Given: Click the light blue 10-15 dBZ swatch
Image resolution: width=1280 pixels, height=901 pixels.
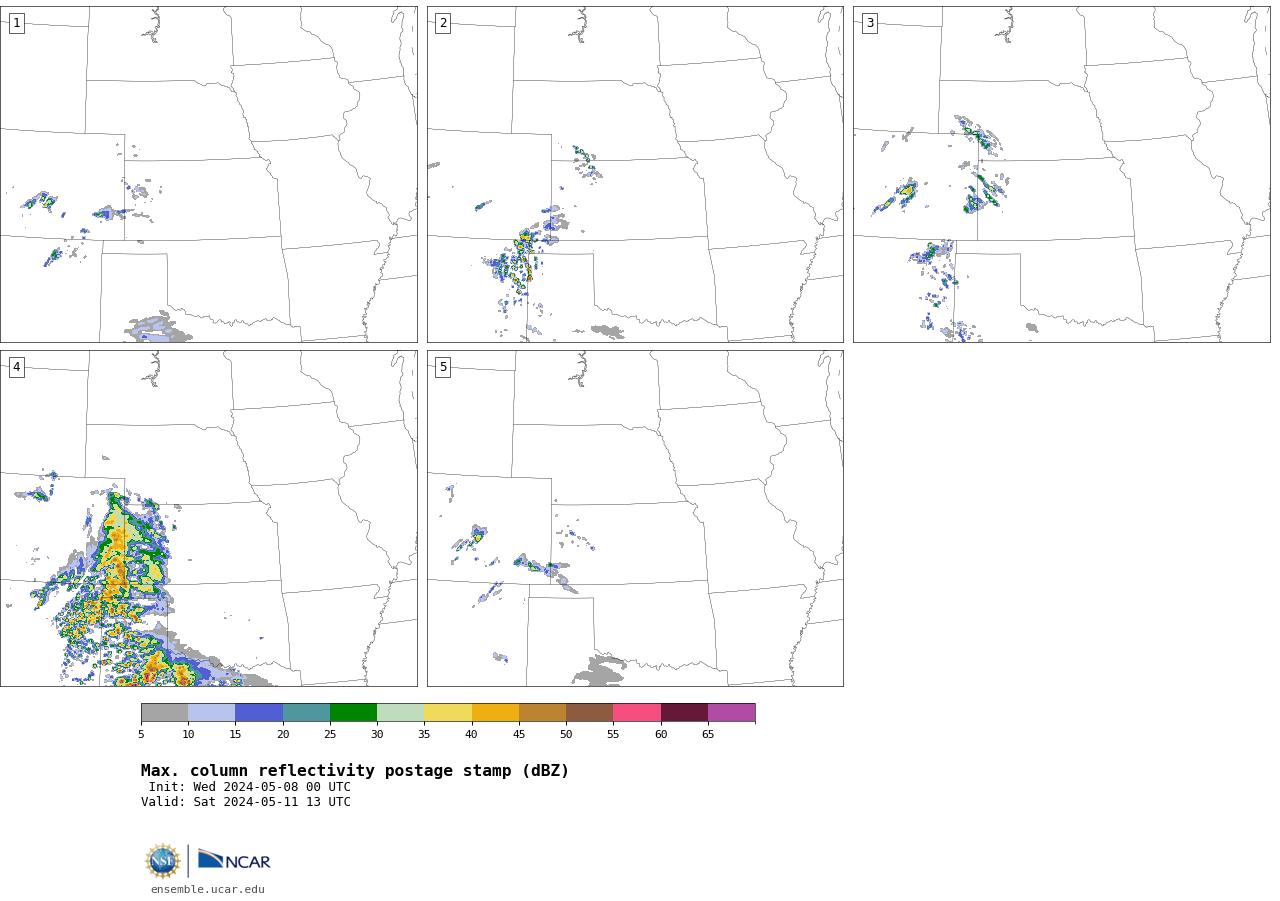Looking at the screenshot, I should [x=211, y=713].
